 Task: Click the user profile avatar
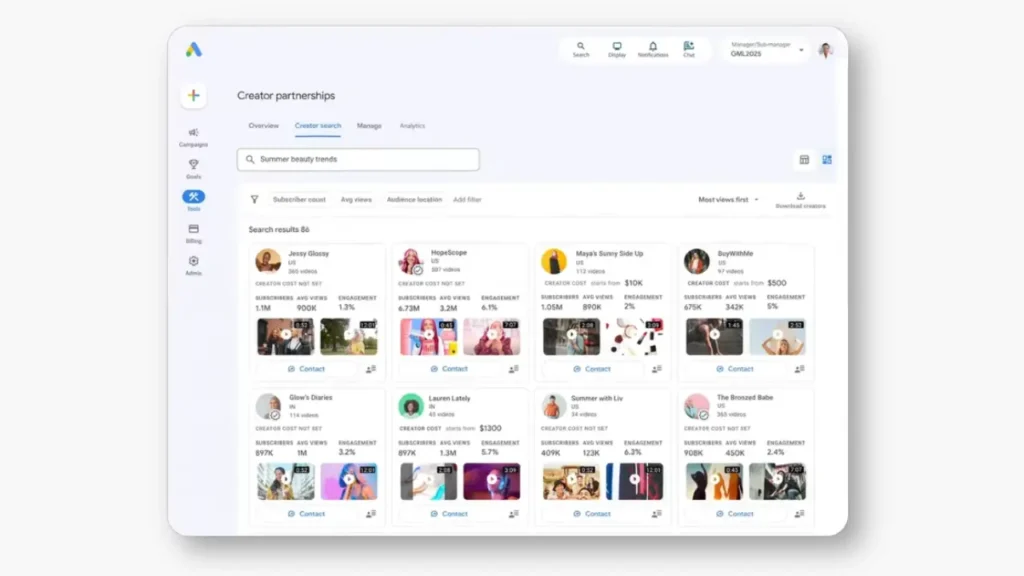click(x=825, y=50)
